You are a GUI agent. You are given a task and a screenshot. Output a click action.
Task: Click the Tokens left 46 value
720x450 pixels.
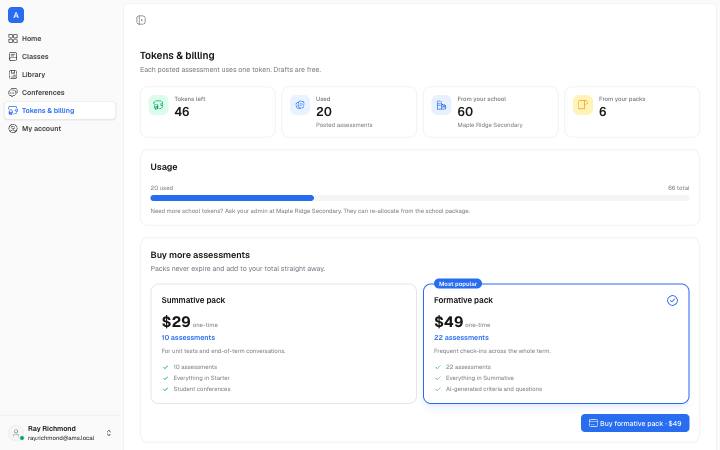point(182,112)
